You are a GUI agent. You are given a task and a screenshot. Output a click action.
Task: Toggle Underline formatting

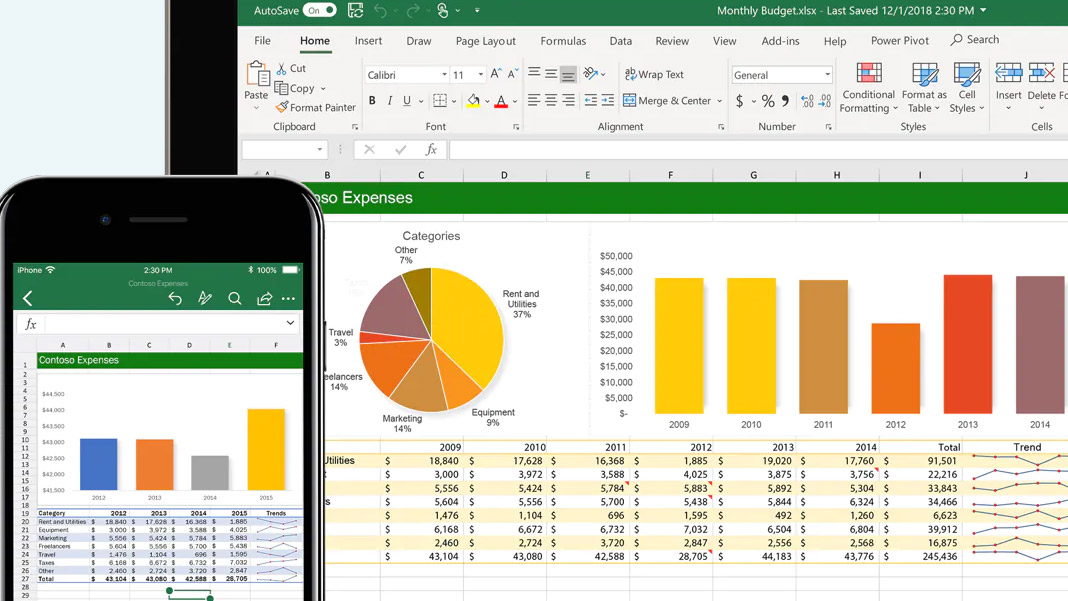point(407,101)
